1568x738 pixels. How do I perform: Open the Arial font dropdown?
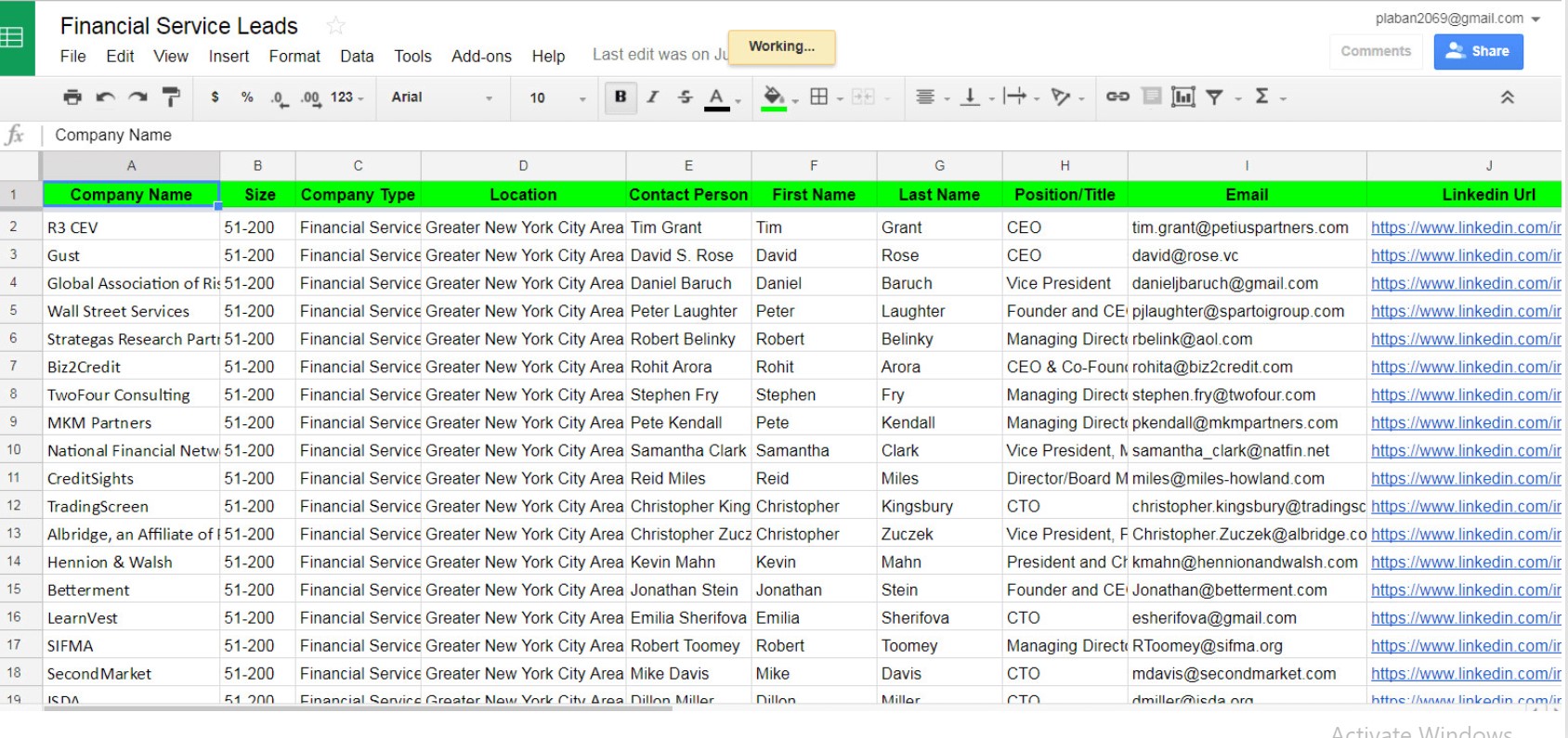click(440, 97)
